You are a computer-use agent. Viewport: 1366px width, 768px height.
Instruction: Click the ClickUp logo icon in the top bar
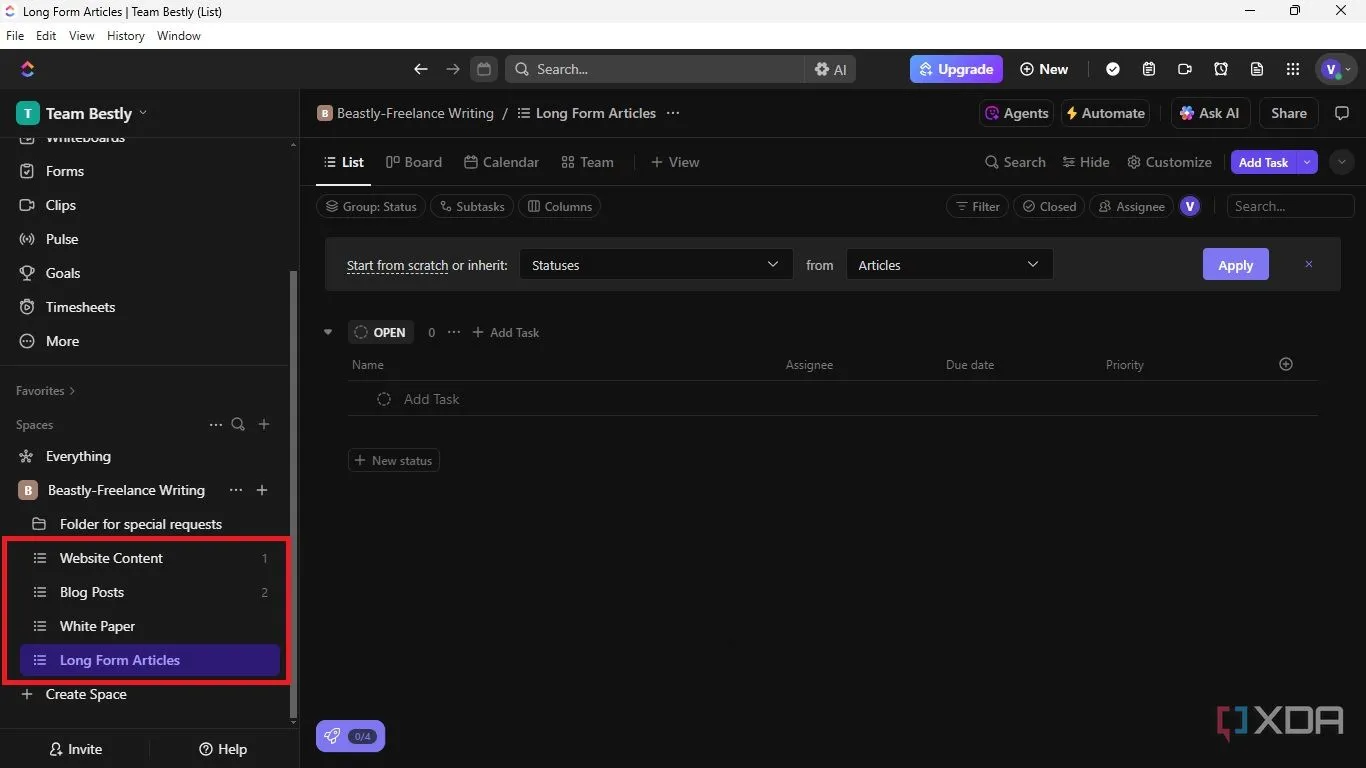[x=27, y=69]
